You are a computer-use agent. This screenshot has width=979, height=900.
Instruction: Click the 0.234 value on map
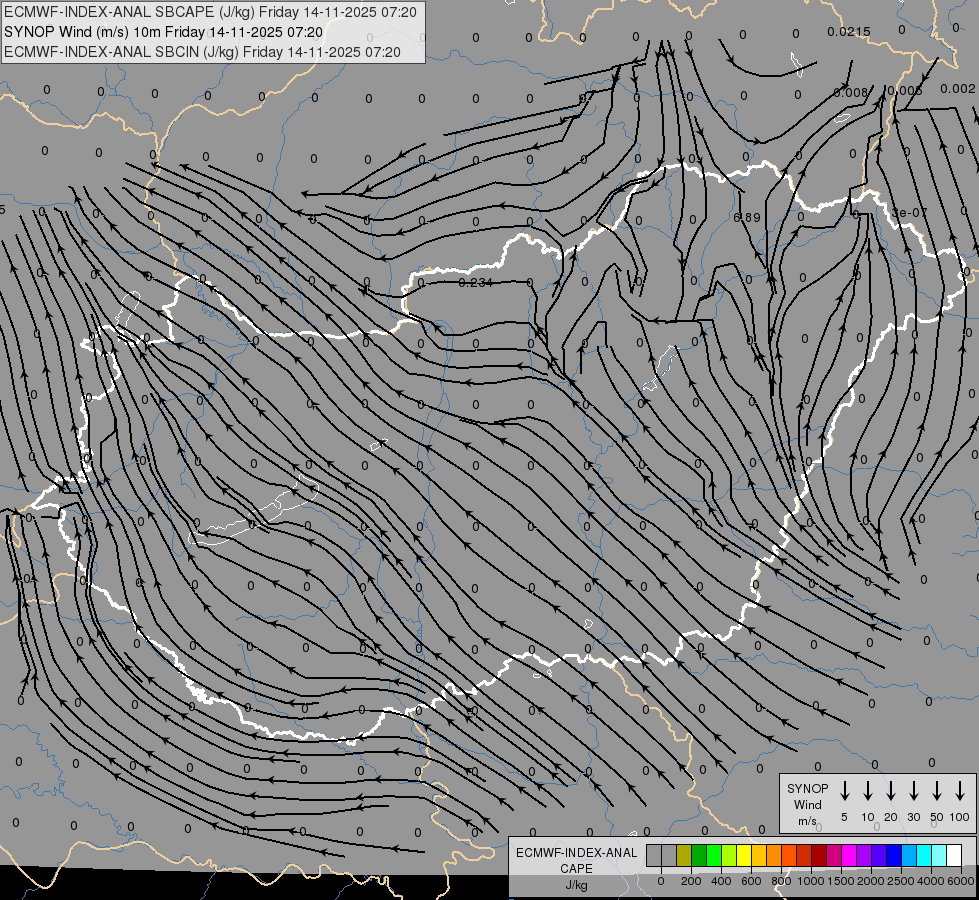click(476, 282)
